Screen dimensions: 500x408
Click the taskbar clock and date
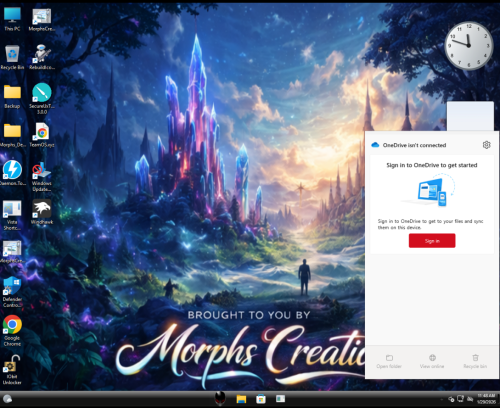486,399
